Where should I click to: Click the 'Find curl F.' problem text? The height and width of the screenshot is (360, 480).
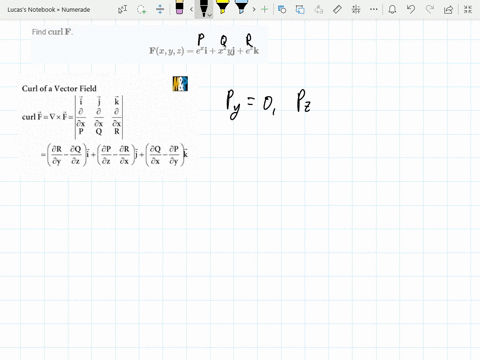coord(52,32)
